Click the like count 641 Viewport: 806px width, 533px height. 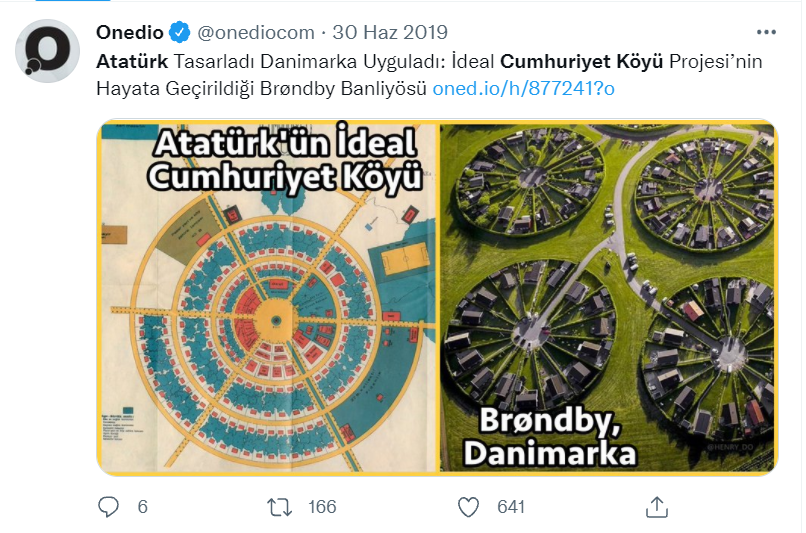tap(511, 507)
